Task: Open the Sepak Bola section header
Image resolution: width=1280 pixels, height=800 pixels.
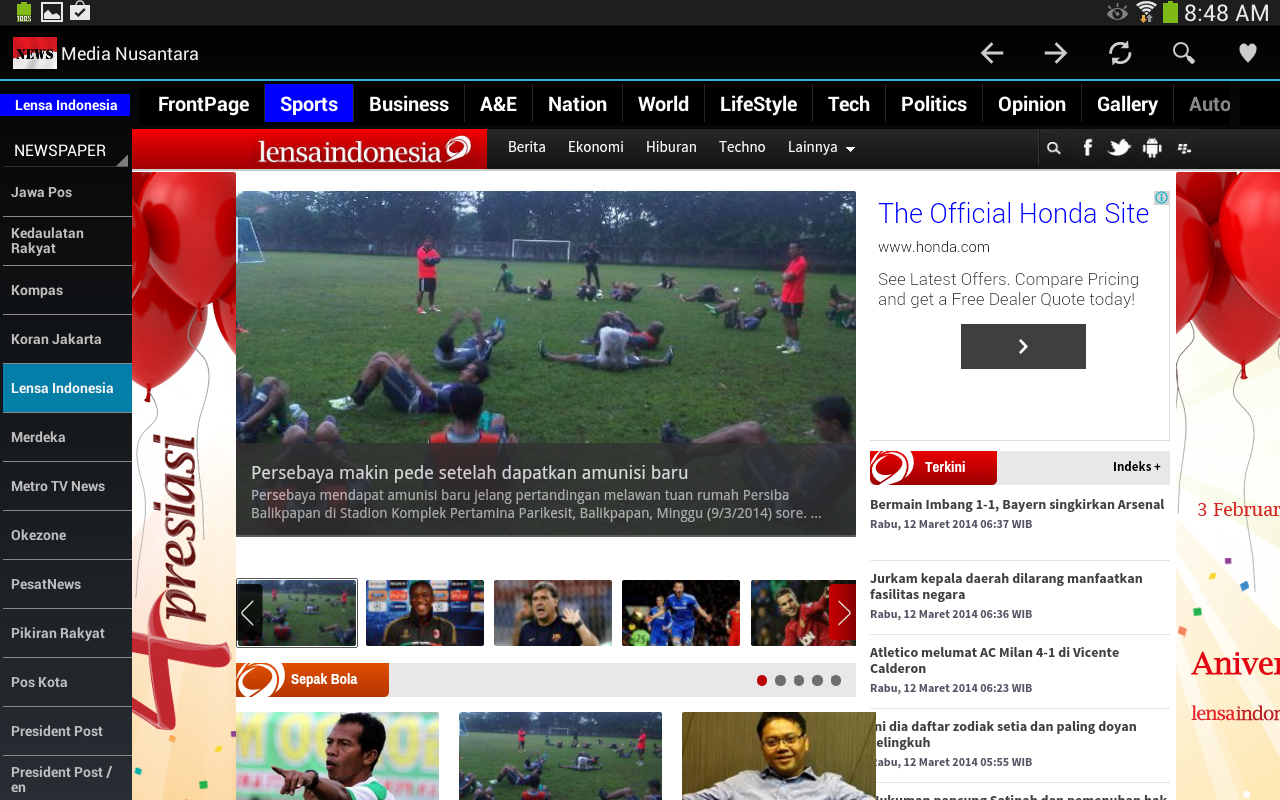Action: (x=312, y=680)
